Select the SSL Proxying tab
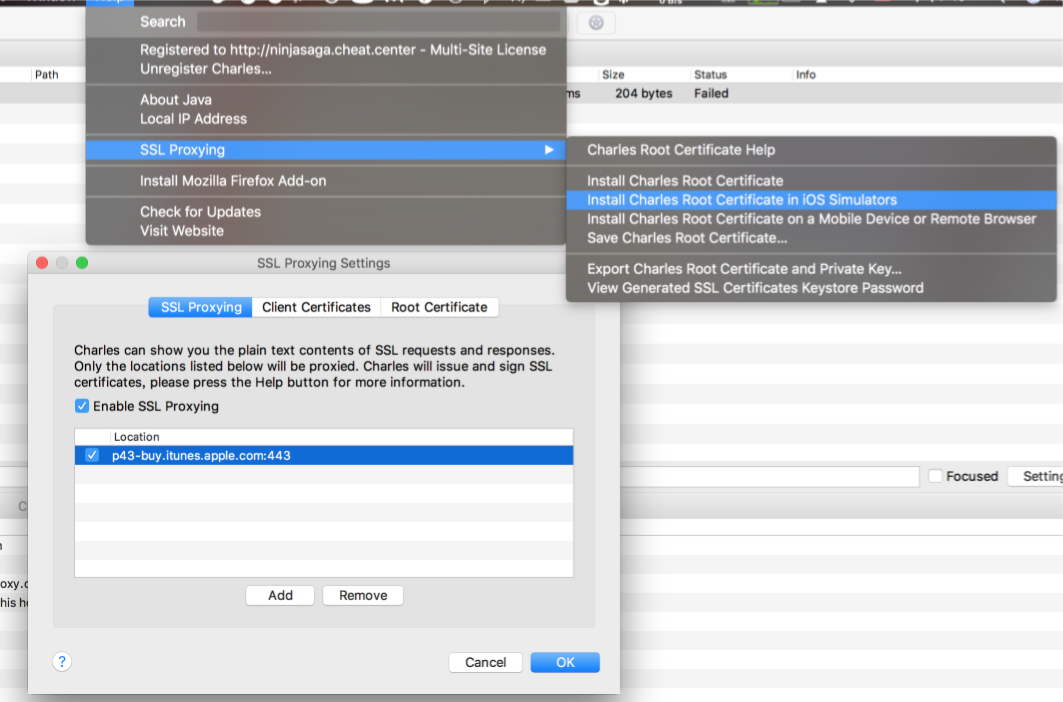This screenshot has height=702, width=1063. pos(201,307)
